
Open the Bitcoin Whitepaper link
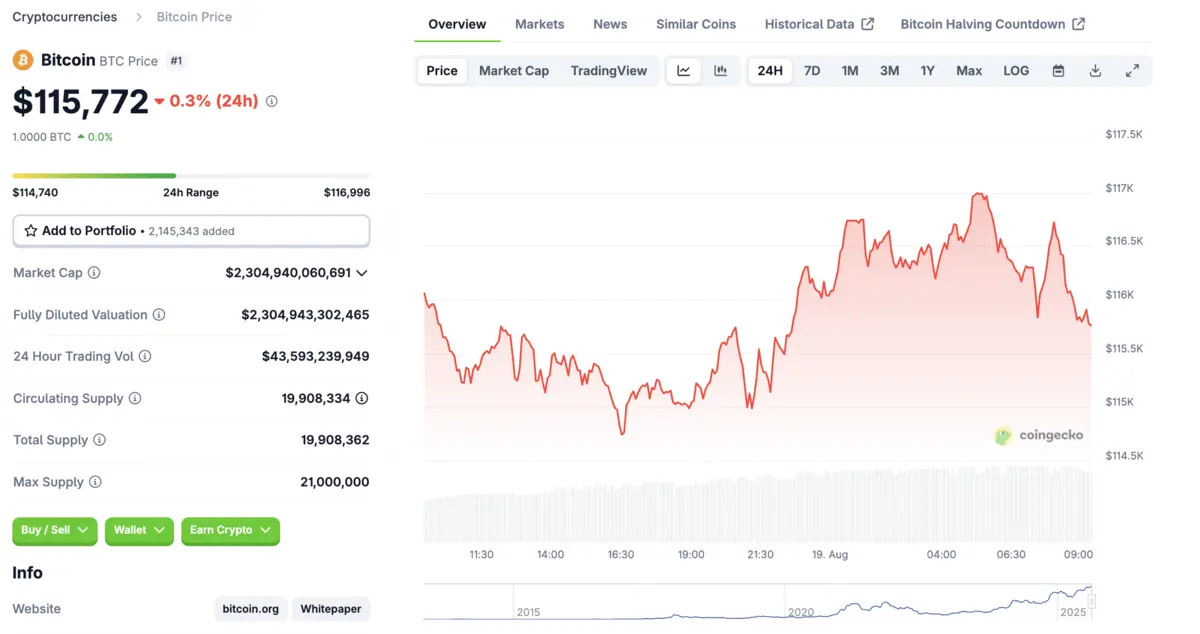(x=331, y=608)
